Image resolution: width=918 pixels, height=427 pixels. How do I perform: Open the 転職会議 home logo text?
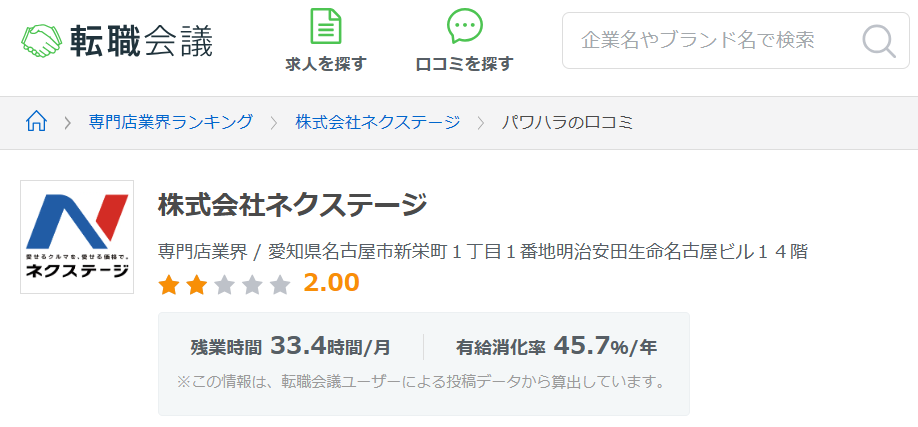coord(141,40)
